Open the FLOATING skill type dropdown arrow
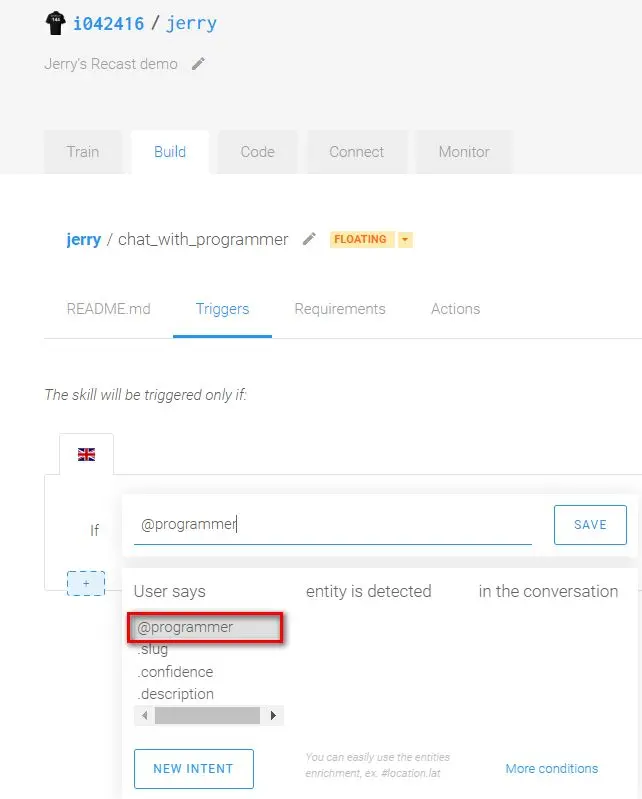642x799 pixels. click(405, 239)
